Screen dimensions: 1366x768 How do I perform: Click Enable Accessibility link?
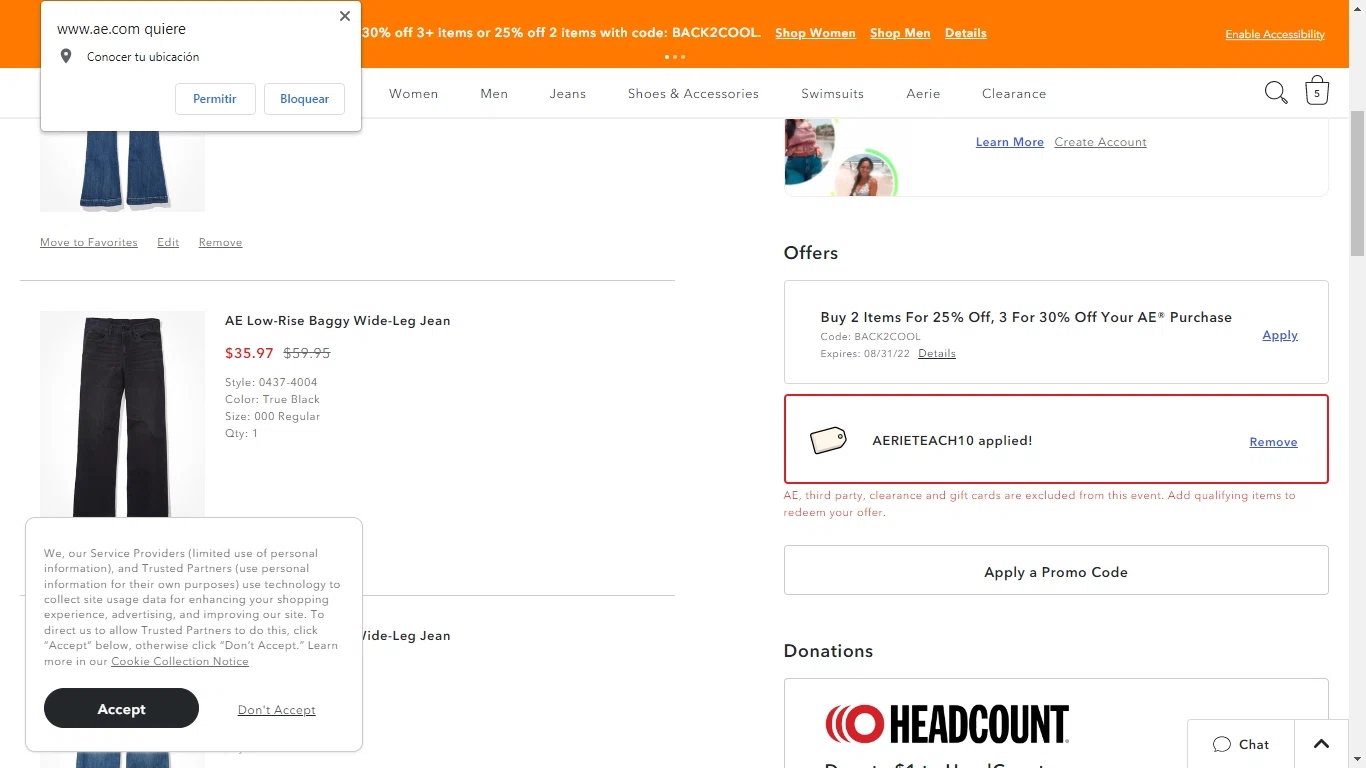1275,34
